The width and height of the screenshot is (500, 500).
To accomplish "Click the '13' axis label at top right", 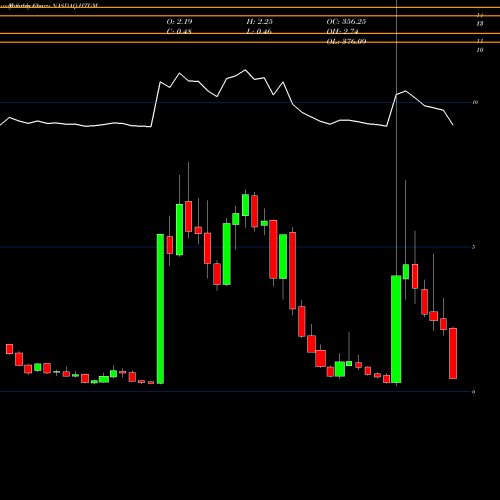I will 480,24.
